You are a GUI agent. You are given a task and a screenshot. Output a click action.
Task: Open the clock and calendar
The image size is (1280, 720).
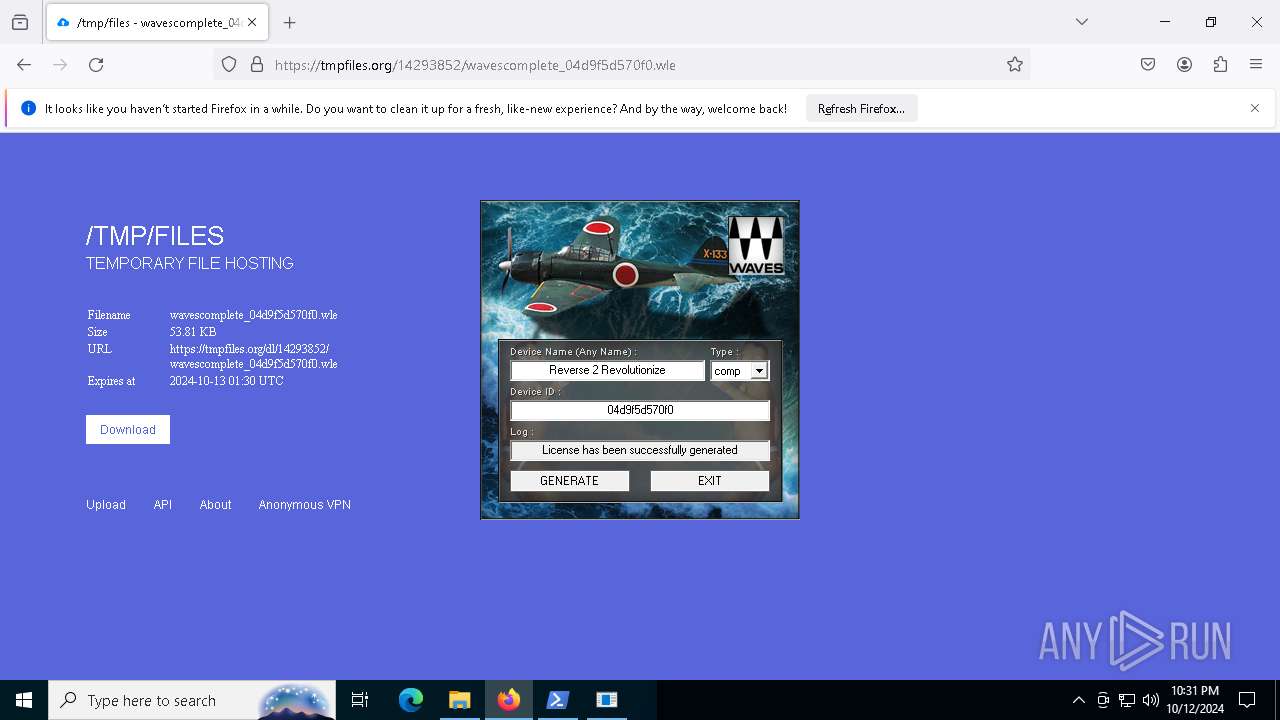tap(1195, 700)
